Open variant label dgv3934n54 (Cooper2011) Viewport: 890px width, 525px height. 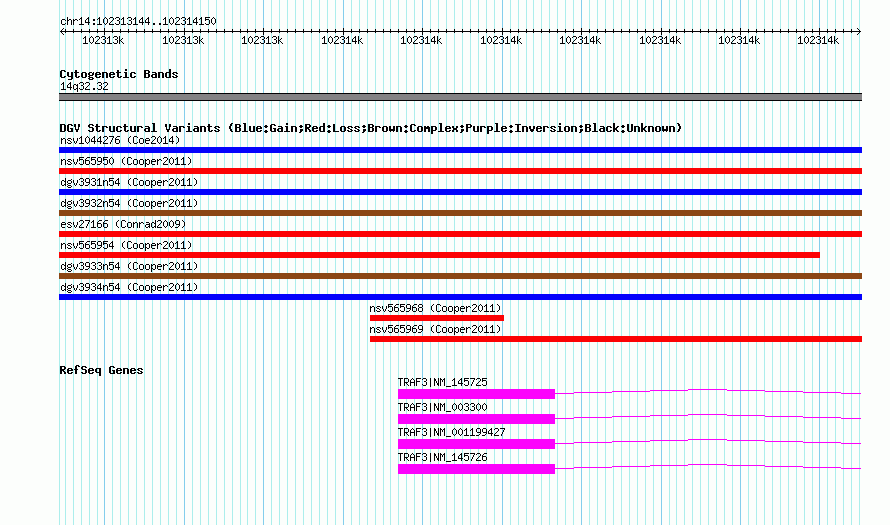[x=129, y=287]
